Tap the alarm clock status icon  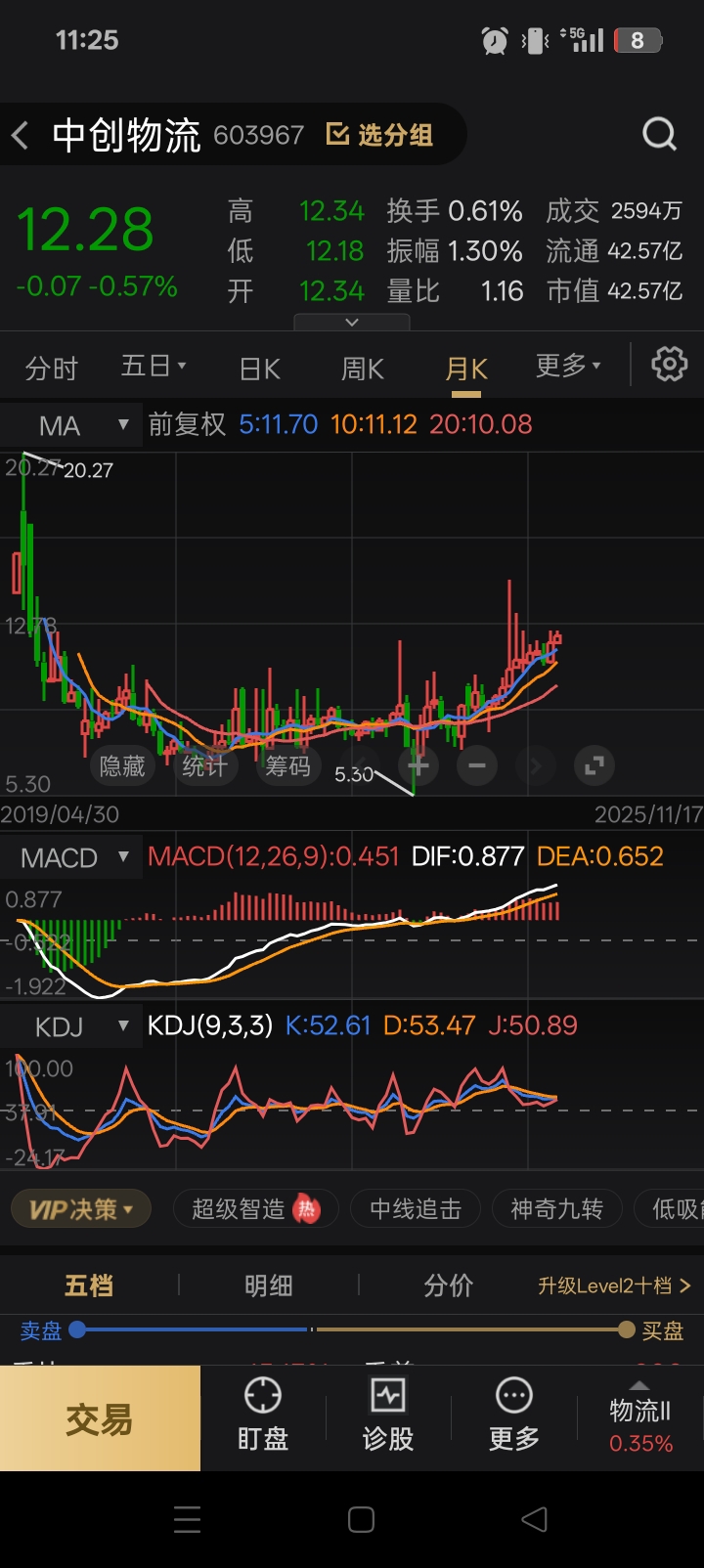click(495, 41)
